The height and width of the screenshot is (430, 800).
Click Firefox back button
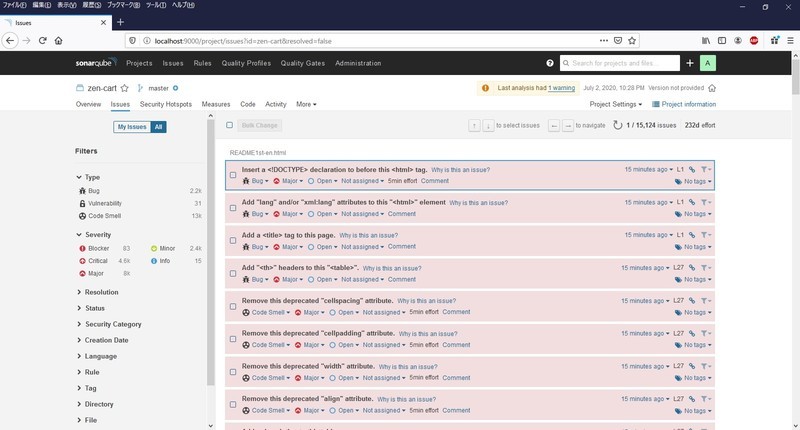10,40
